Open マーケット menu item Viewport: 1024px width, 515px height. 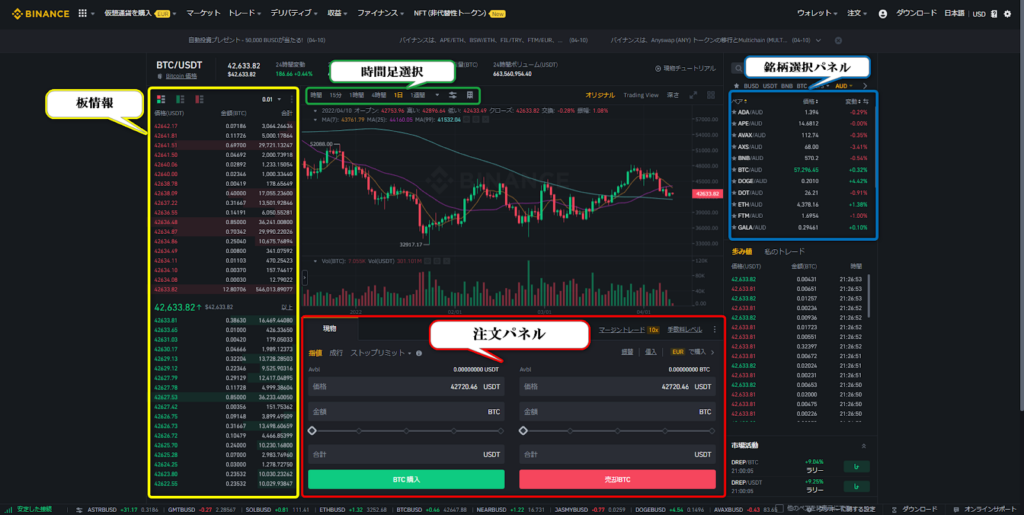[203, 13]
